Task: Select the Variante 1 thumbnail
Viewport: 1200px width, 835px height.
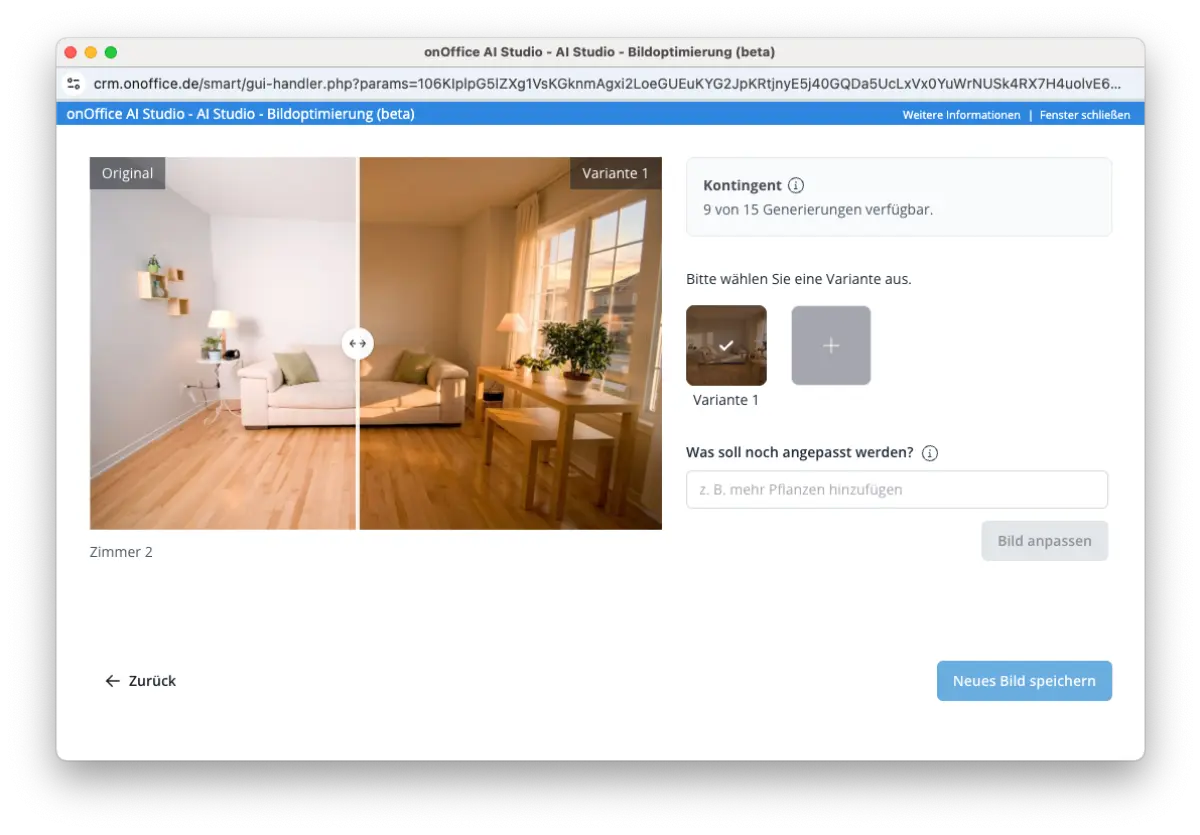Action: tap(726, 345)
